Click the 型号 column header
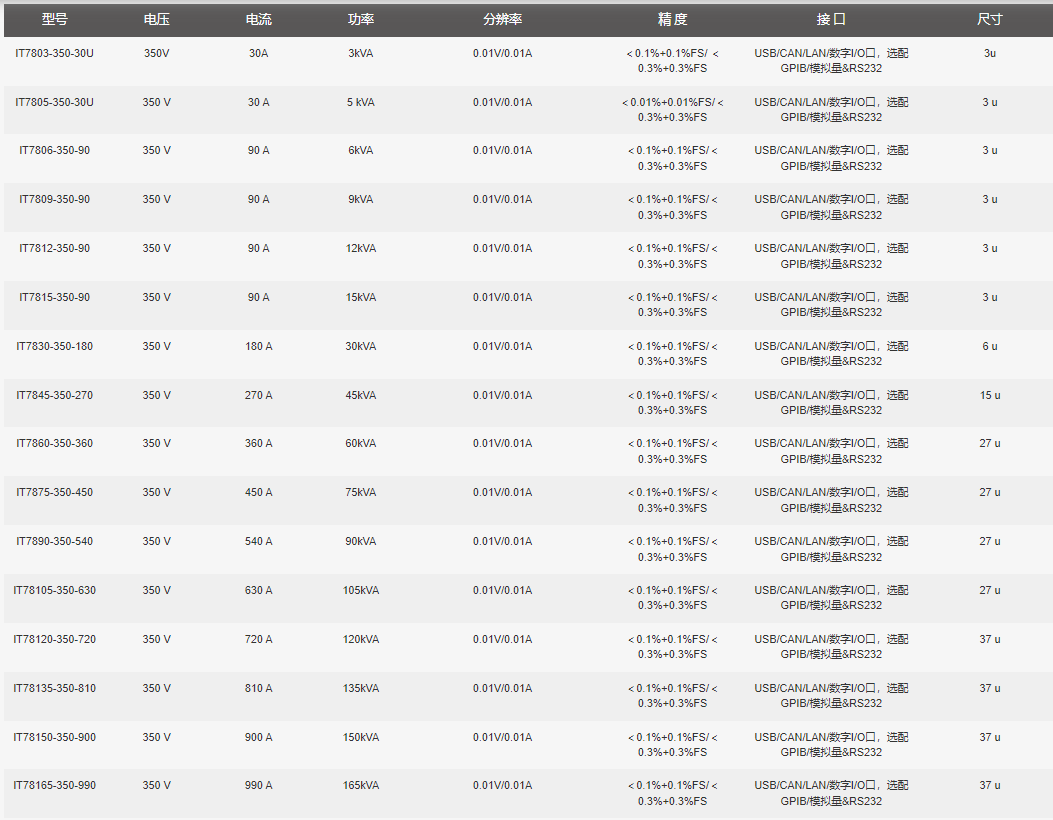 coord(54,19)
